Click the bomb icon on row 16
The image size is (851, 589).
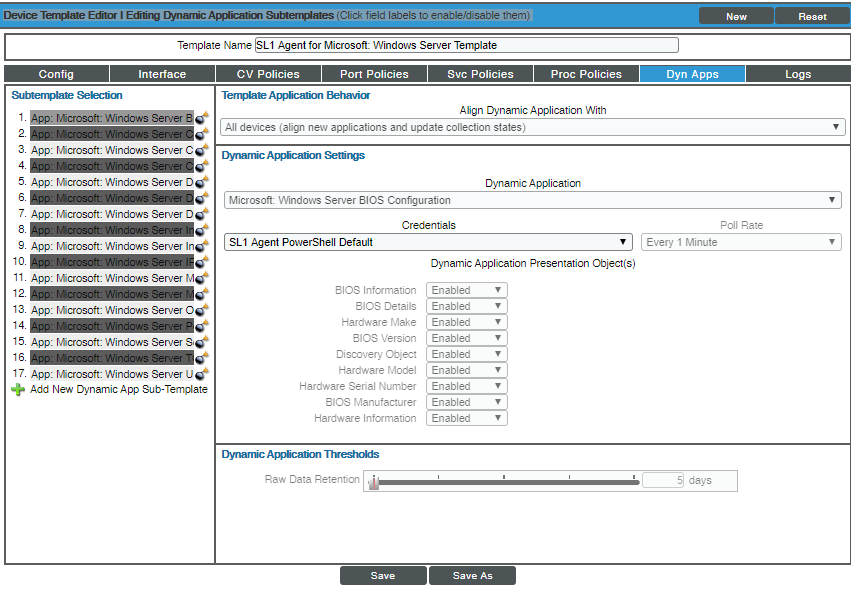click(201, 358)
